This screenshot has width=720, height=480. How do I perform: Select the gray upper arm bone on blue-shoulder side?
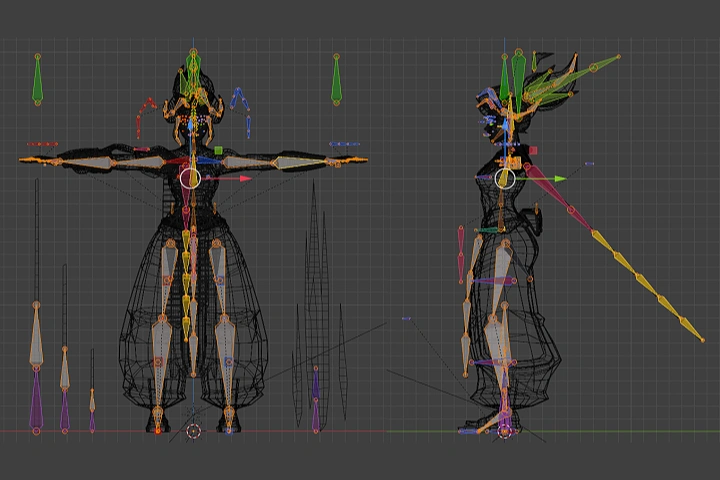point(247,162)
